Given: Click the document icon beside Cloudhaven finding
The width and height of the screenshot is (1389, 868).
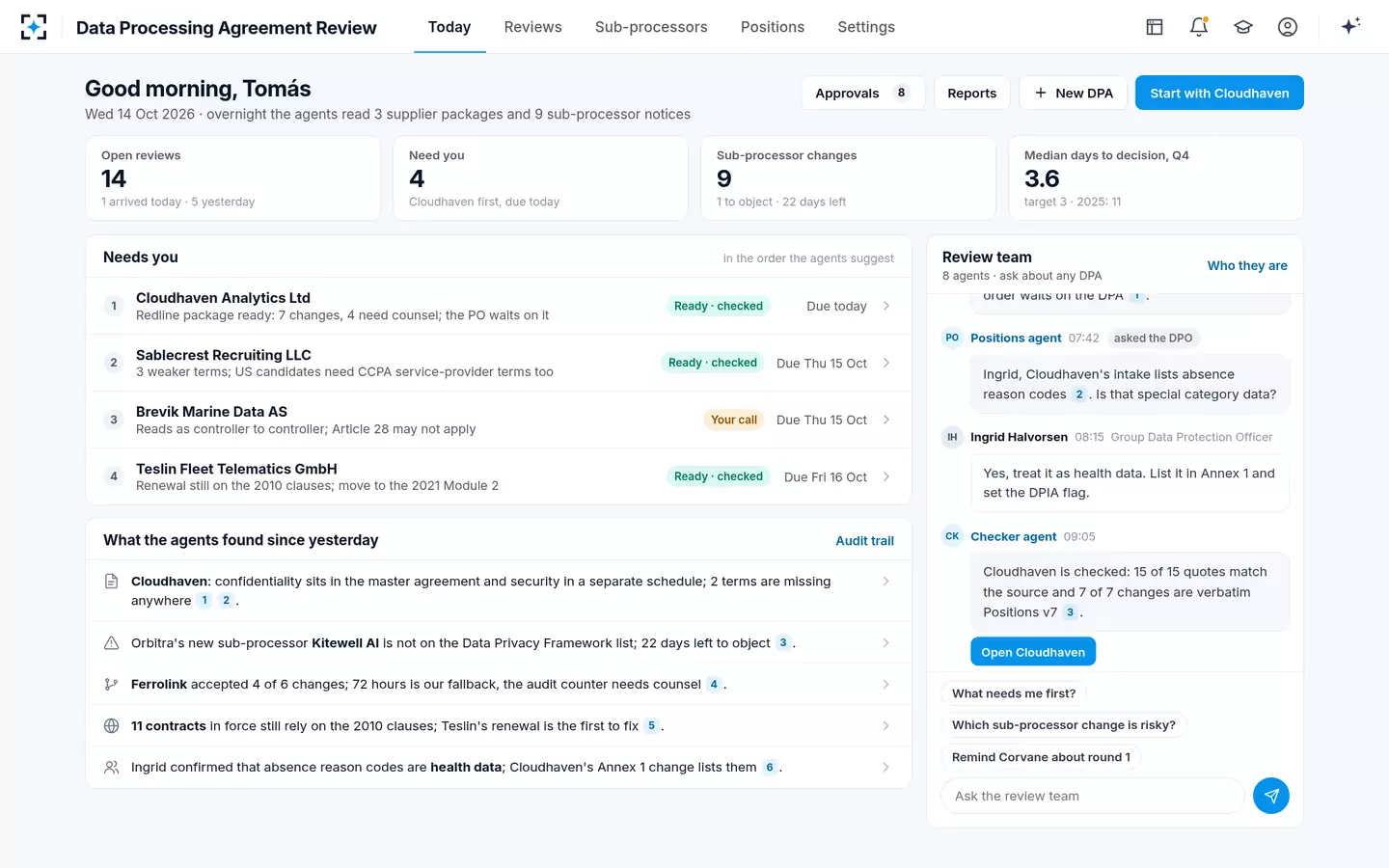Looking at the screenshot, I should tap(111, 582).
